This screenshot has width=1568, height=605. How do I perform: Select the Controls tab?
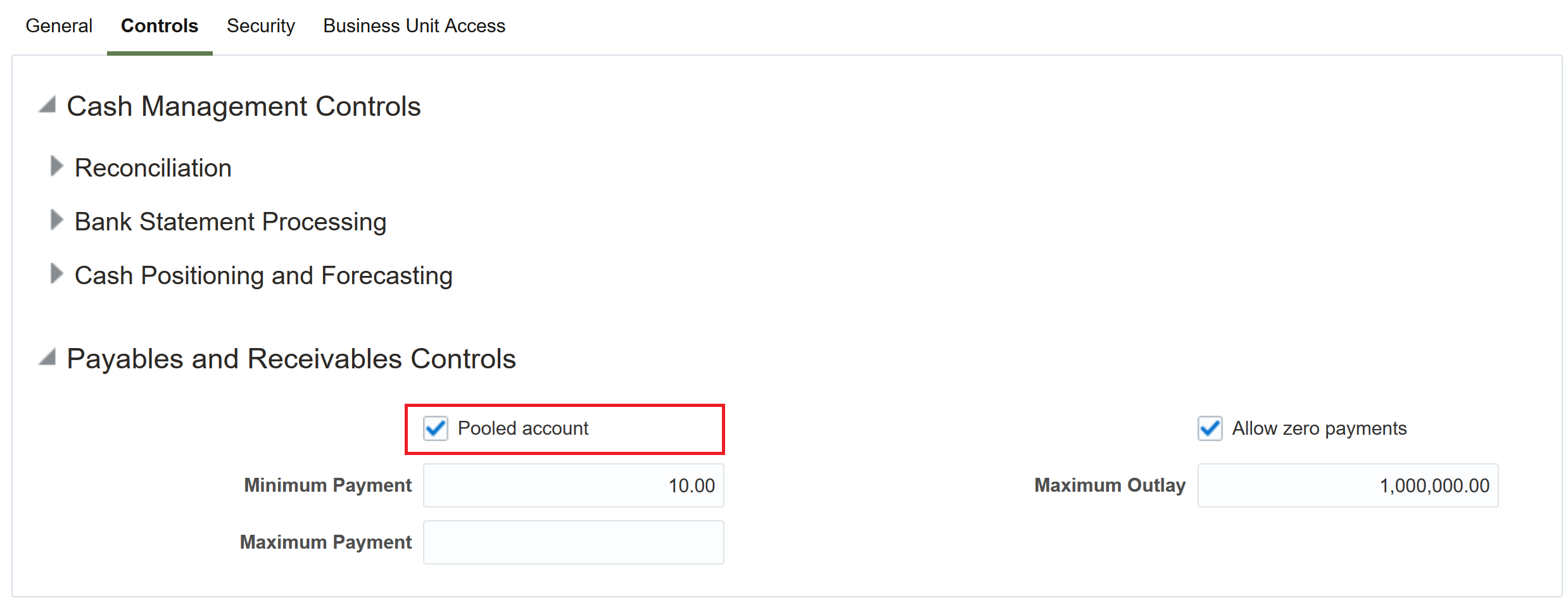[160, 26]
